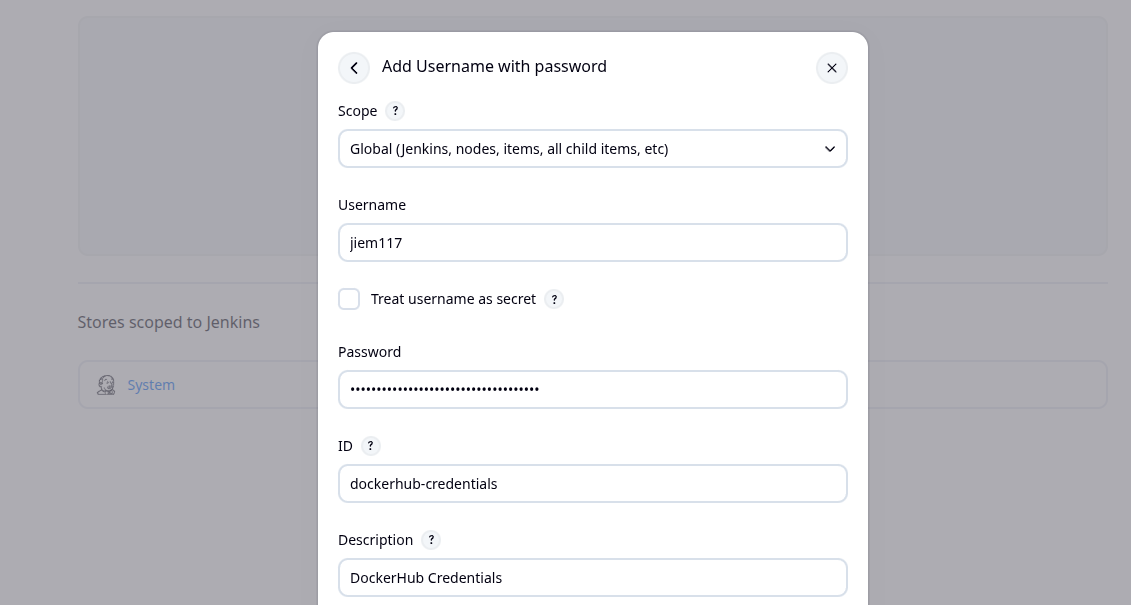This screenshot has width=1131, height=605.
Task: Go back using the left arrow button
Action: [354, 68]
